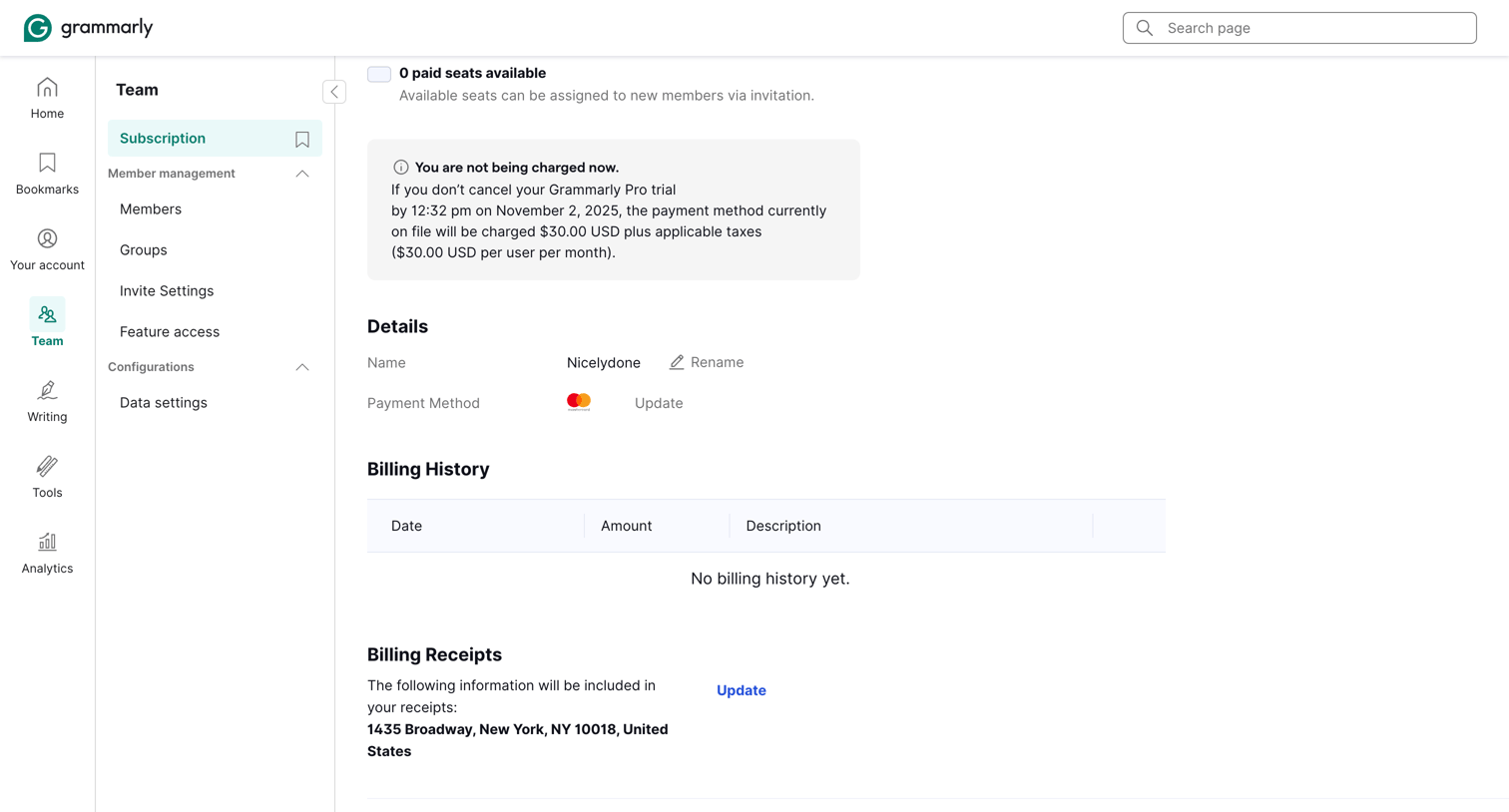The image size is (1509, 812).
Task: Open Feature access page
Action: click(x=170, y=332)
